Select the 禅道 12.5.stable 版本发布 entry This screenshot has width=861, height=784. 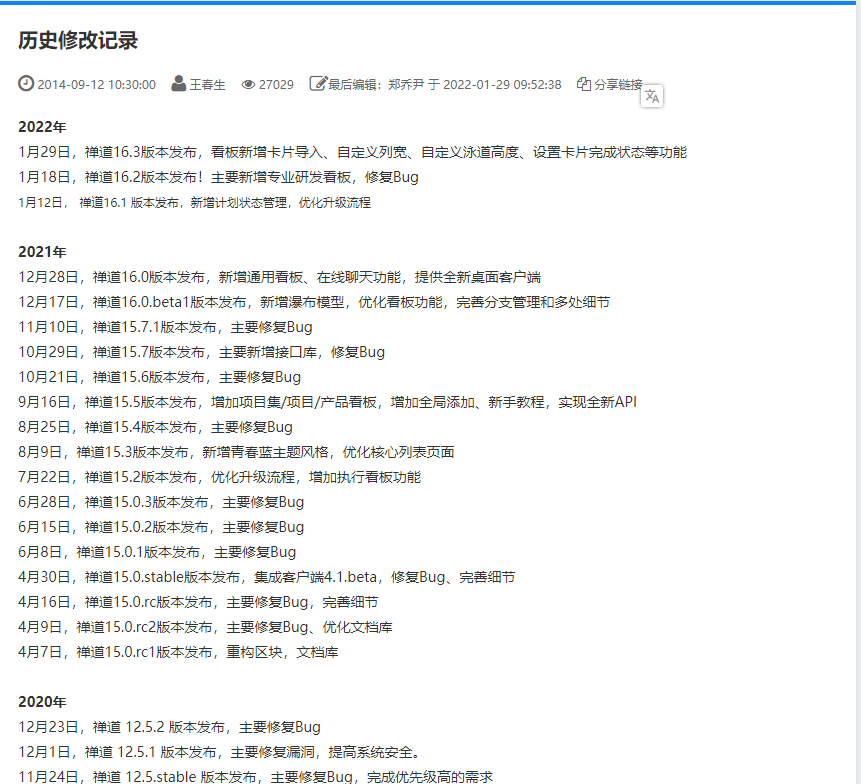[256, 776]
